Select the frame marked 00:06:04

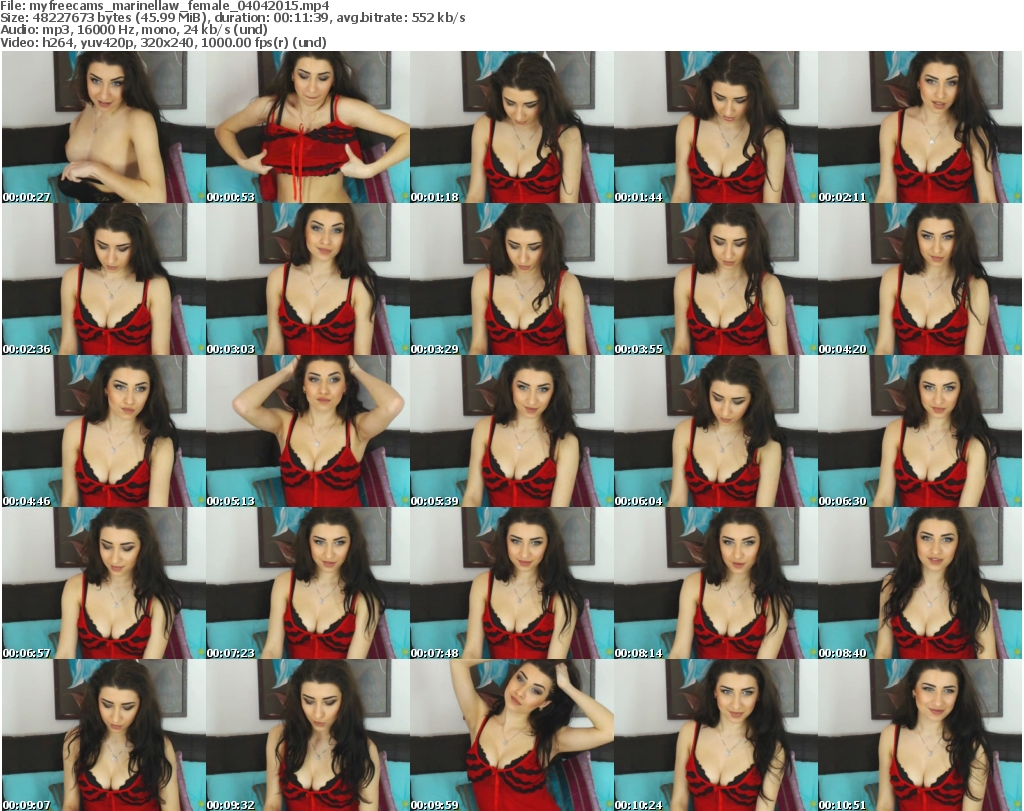coord(715,431)
